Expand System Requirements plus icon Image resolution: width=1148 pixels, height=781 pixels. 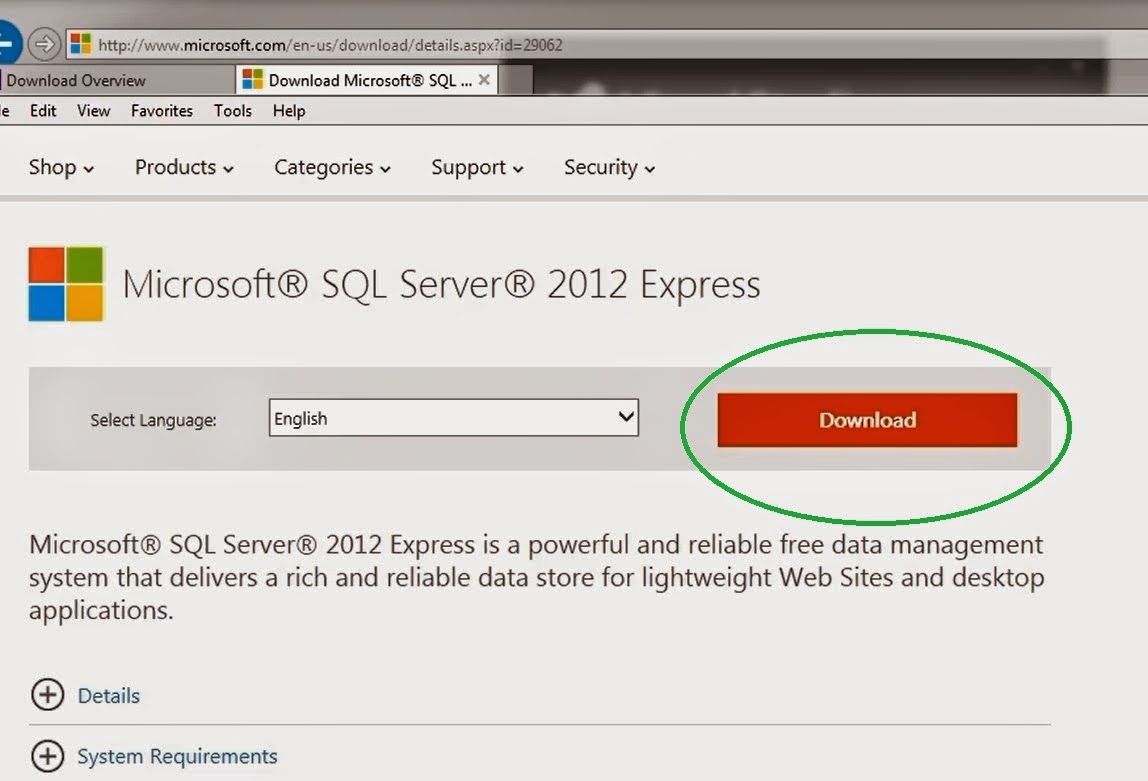48,756
